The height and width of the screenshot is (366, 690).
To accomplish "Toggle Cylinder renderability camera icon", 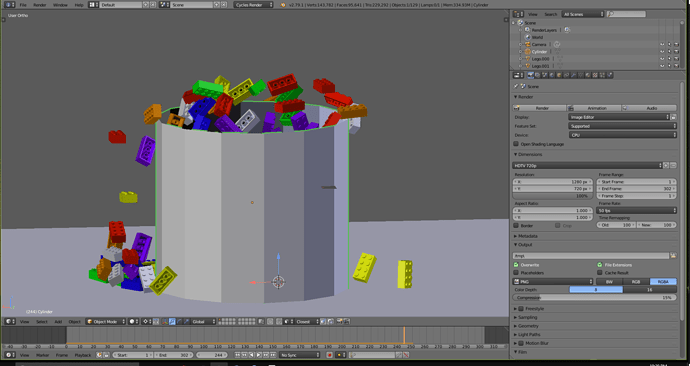I will [676, 52].
